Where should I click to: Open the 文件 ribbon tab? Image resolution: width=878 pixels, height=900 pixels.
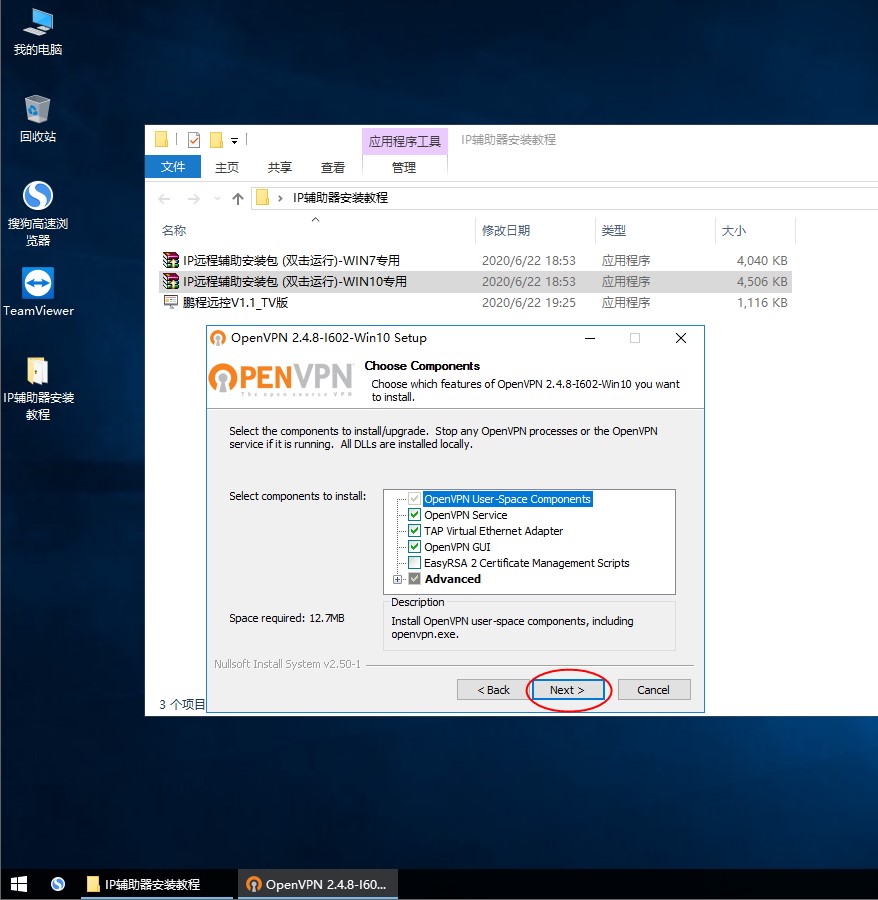click(x=173, y=166)
